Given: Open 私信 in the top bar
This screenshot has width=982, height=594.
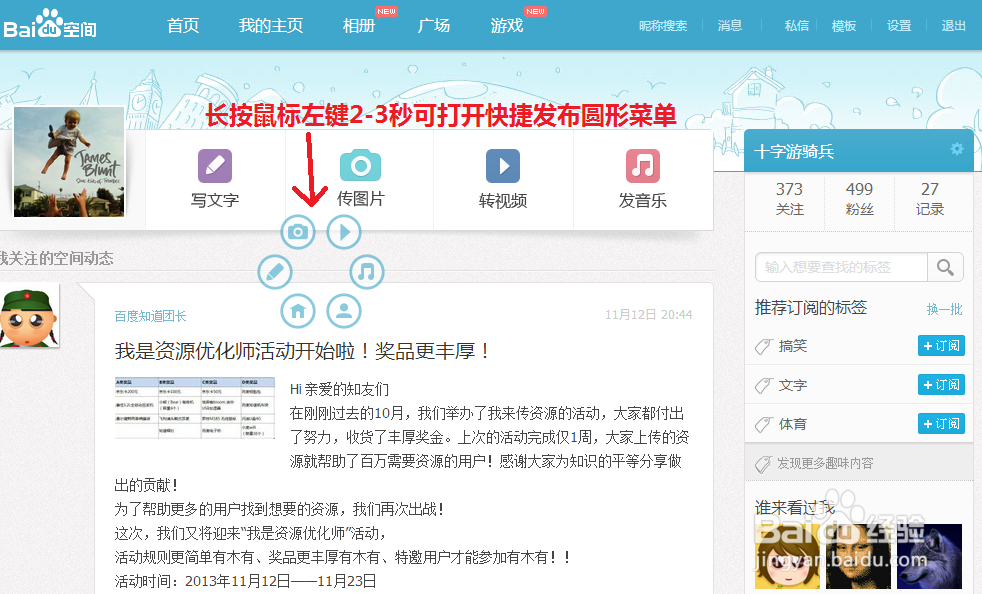Looking at the screenshot, I should click(x=797, y=26).
